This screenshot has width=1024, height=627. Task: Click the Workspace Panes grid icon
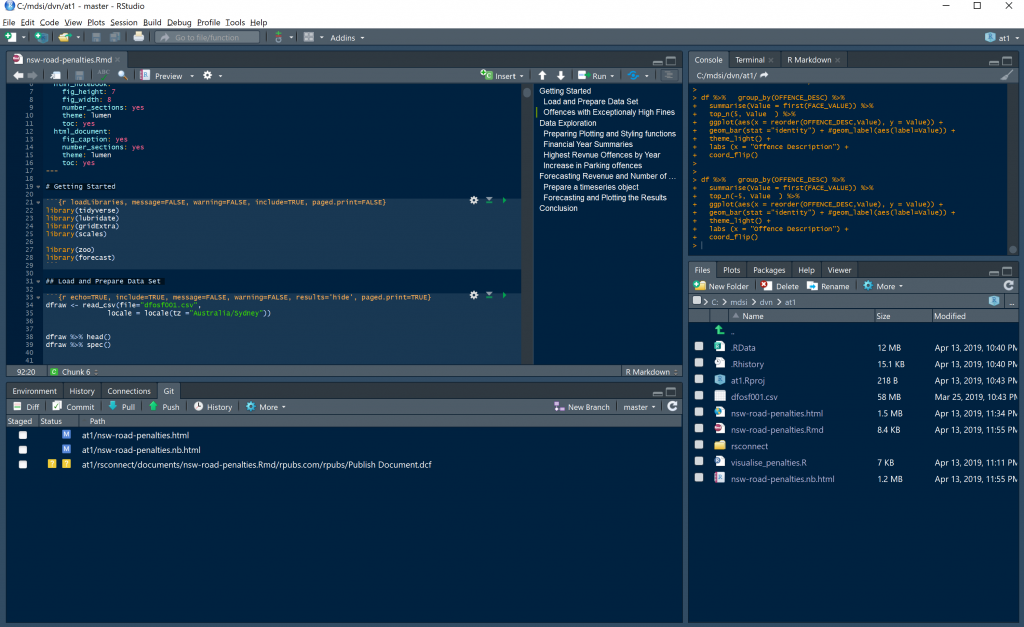pos(309,37)
